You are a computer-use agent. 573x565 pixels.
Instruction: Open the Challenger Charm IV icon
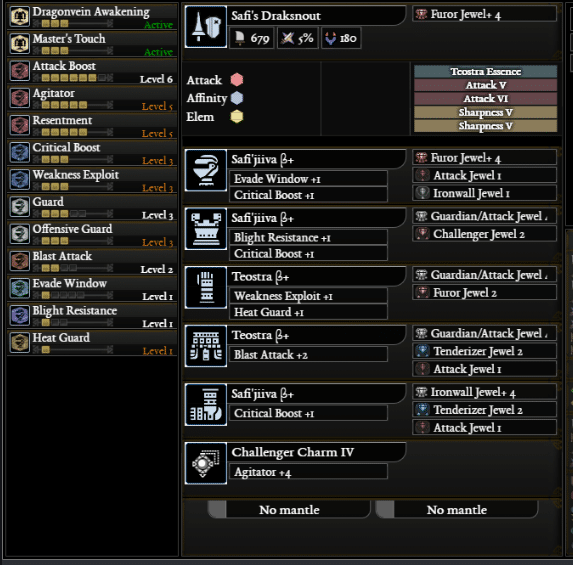[206, 463]
